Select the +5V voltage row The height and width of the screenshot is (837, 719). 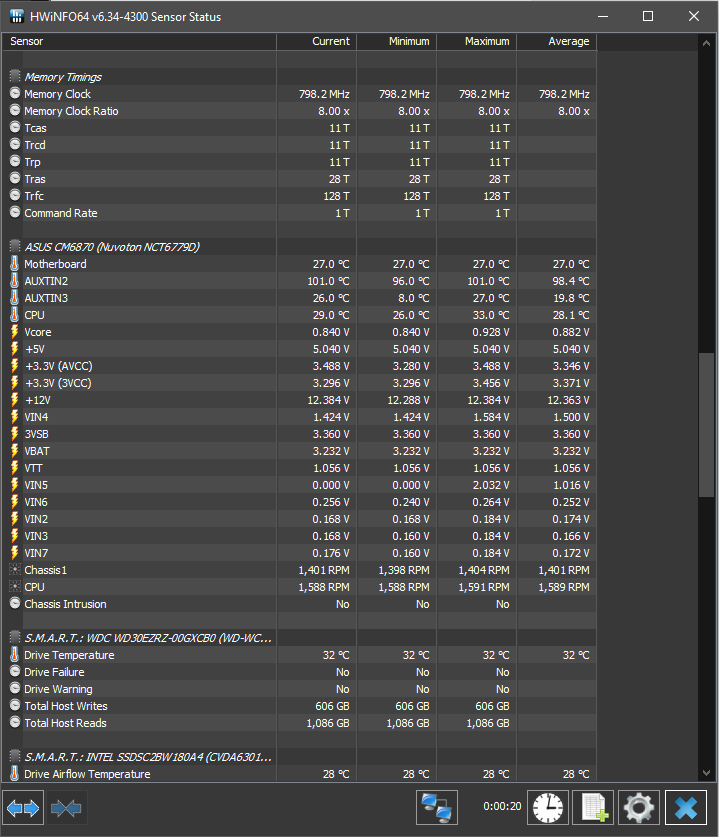299,349
